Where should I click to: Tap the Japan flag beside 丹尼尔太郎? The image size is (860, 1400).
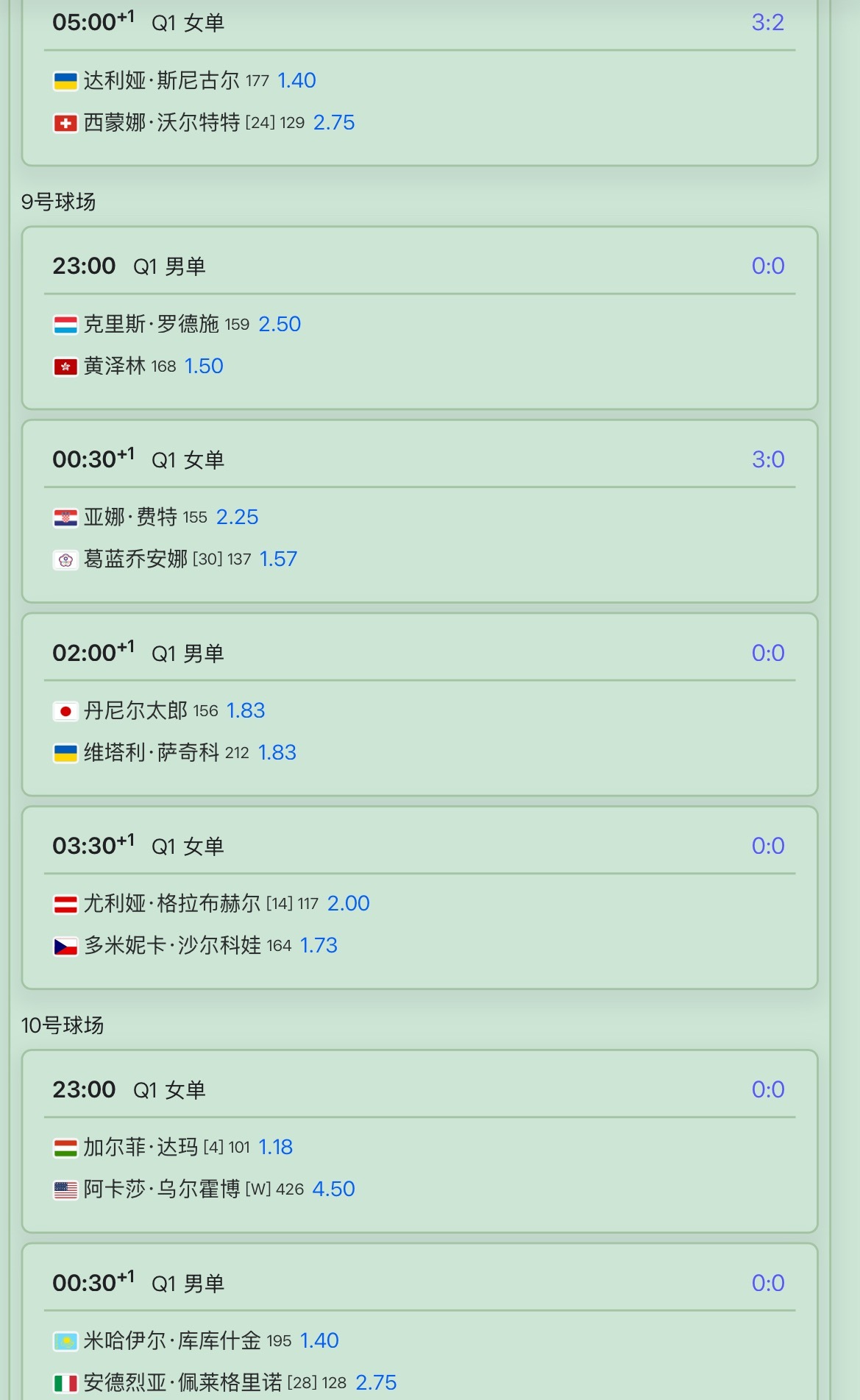pos(65,711)
